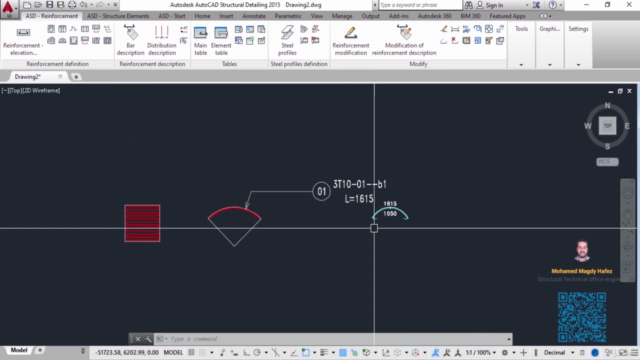Add a new layout with the plus tab
The height and width of the screenshot is (360, 640).
(x=40, y=350)
